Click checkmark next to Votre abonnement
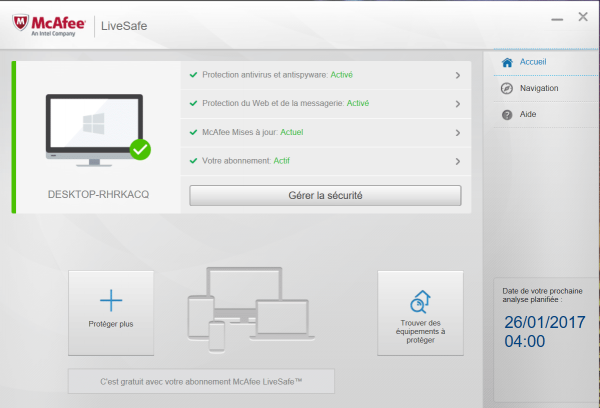600x408 pixels. pos(194,161)
